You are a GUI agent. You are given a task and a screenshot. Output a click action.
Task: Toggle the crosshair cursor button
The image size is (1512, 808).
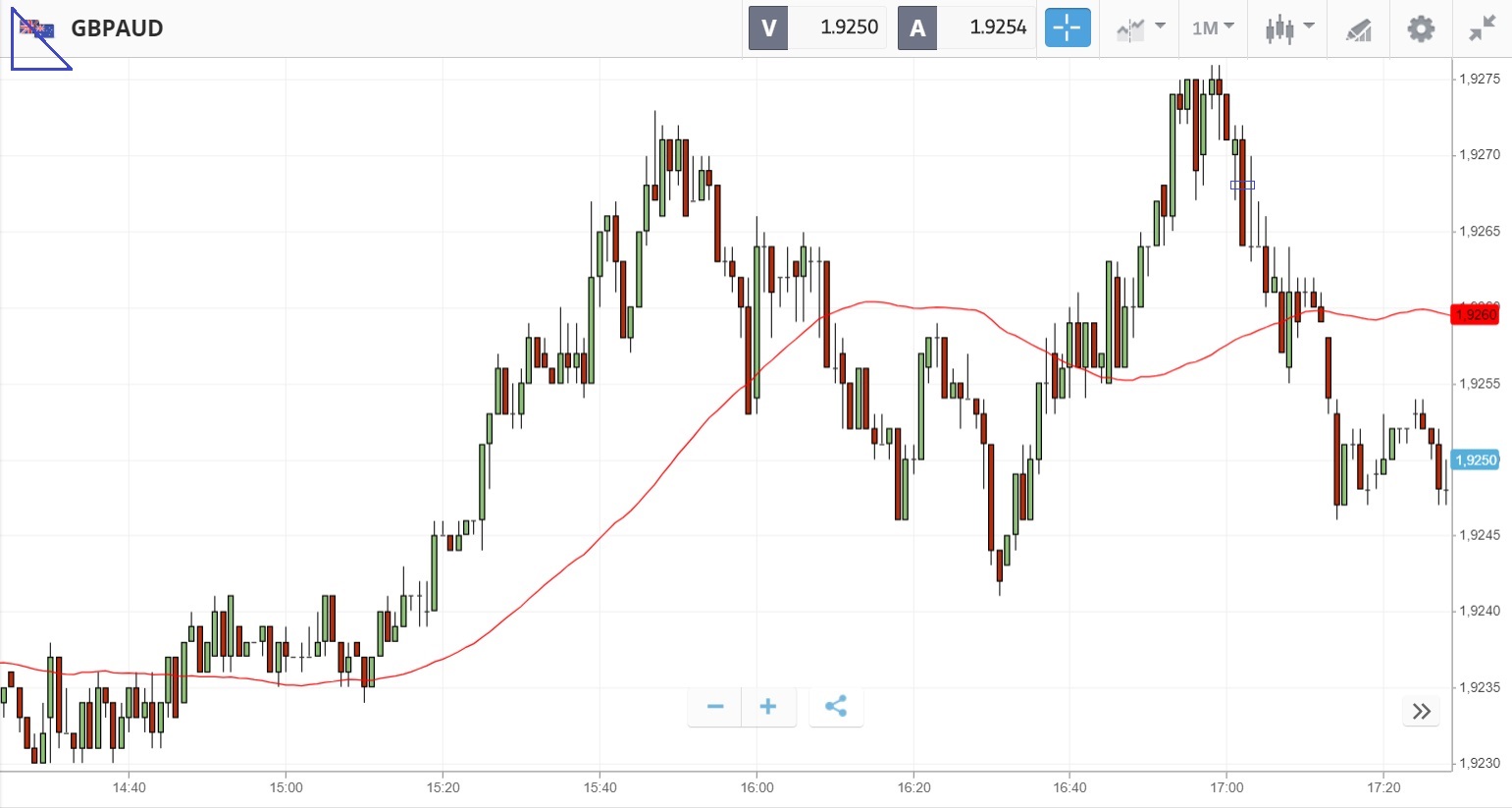(x=1067, y=27)
